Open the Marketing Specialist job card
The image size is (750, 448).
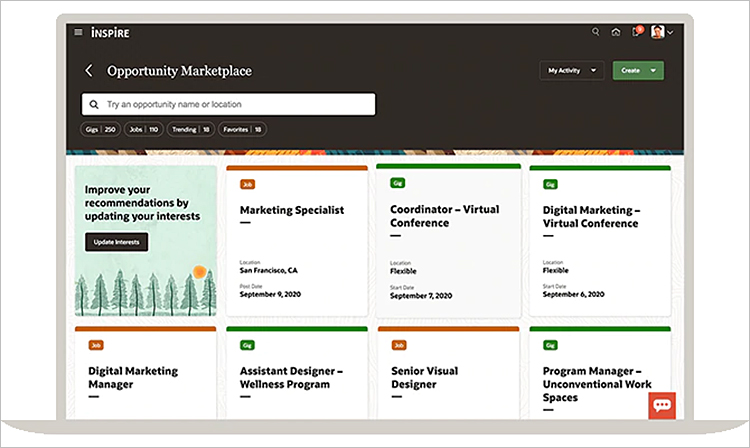pos(297,241)
